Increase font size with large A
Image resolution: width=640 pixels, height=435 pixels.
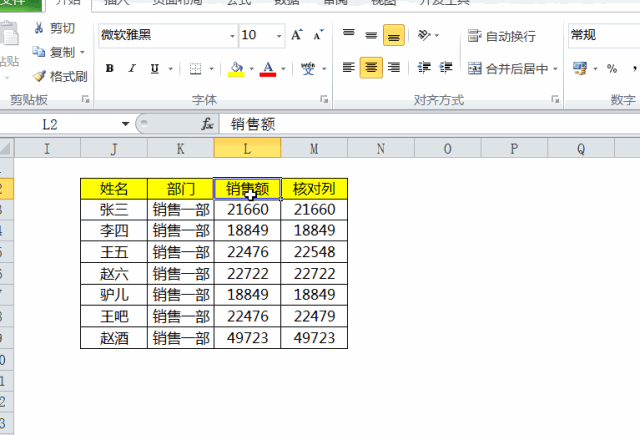(297, 35)
